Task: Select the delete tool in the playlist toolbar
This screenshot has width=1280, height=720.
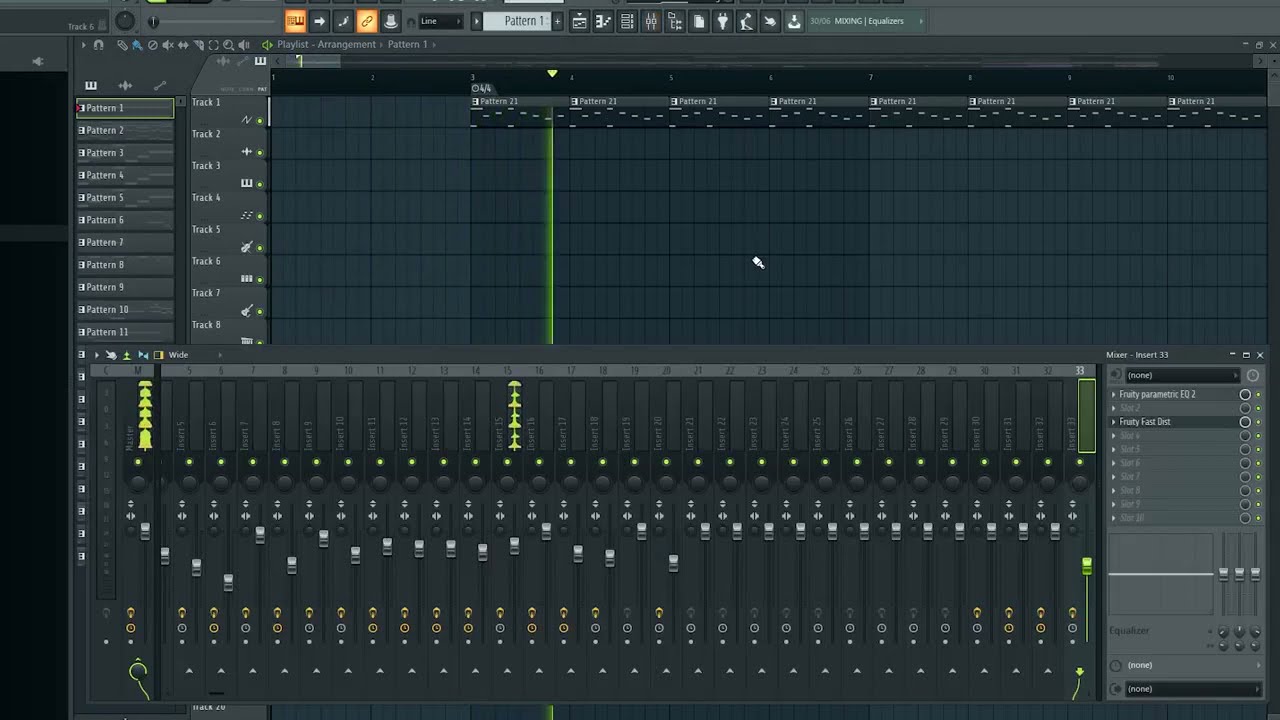Action: tap(152, 45)
